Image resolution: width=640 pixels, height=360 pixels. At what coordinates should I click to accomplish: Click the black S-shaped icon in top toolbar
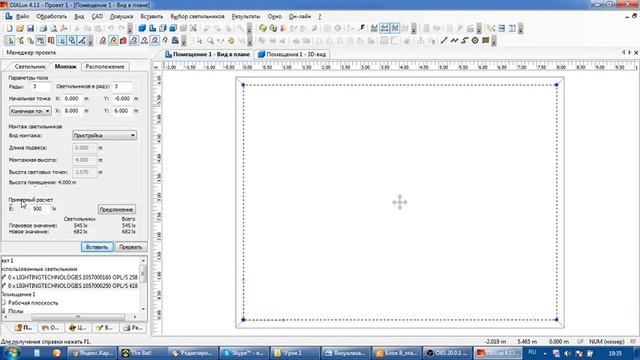(x=362, y=28)
